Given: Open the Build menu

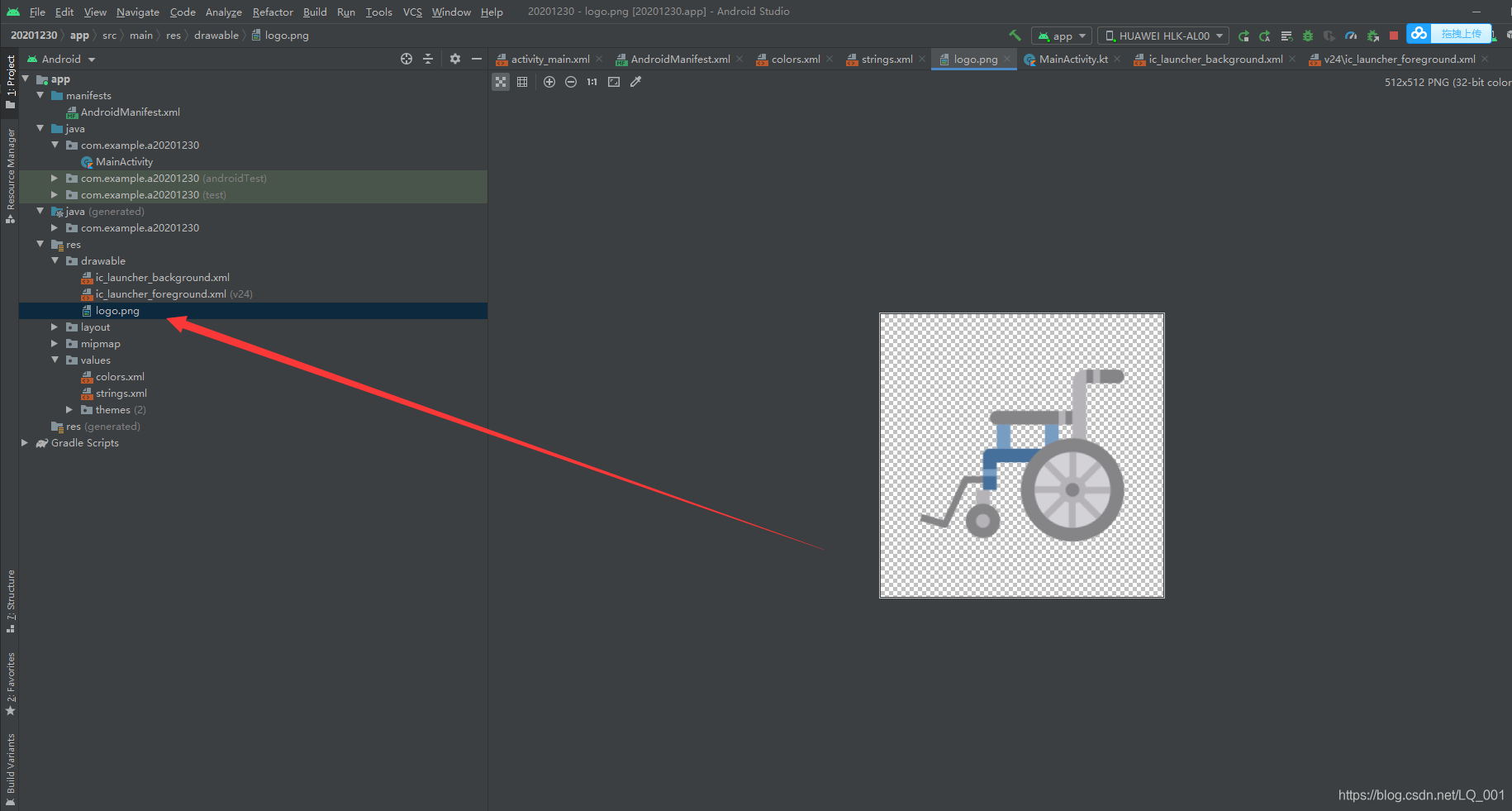Looking at the screenshot, I should coord(315,12).
